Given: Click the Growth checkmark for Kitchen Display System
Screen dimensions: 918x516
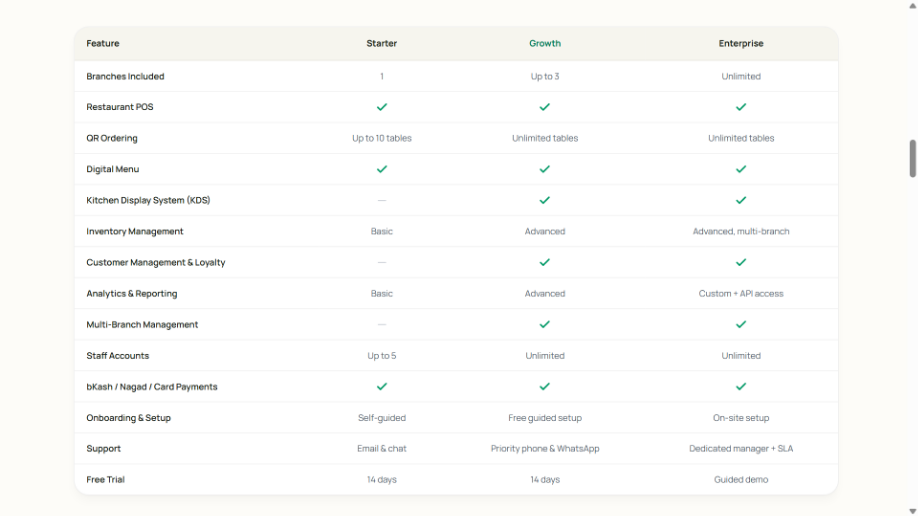Looking at the screenshot, I should click(544, 200).
